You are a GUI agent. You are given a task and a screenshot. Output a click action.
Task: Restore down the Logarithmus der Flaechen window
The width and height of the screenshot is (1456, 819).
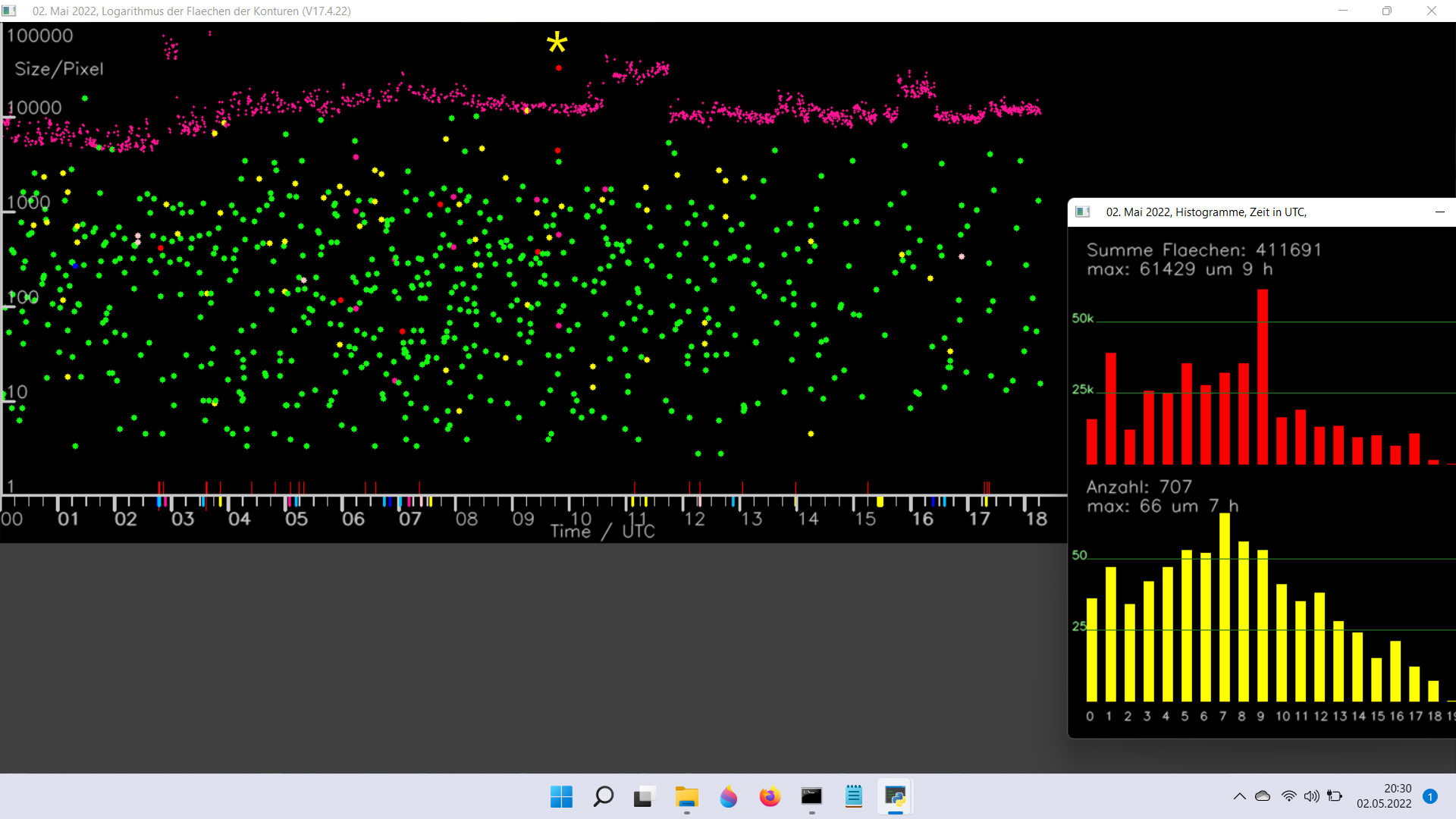pyautogui.click(x=1387, y=11)
